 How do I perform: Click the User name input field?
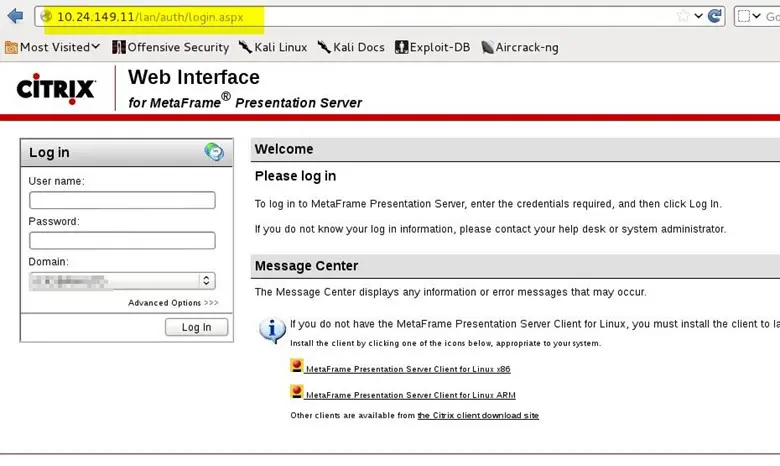point(122,200)
